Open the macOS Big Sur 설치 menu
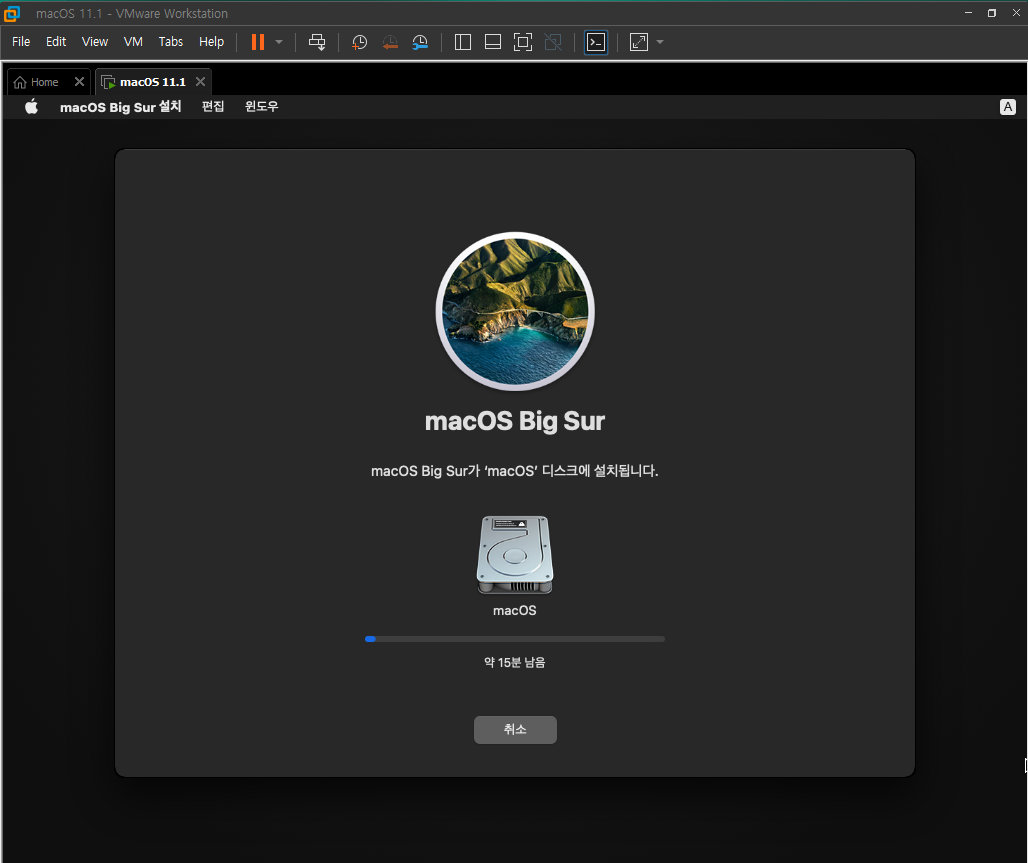 (x=121, y=107)
